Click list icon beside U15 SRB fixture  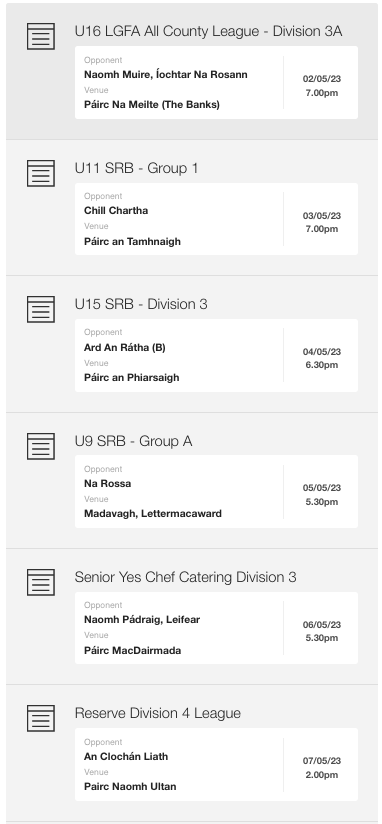point(40,309)
